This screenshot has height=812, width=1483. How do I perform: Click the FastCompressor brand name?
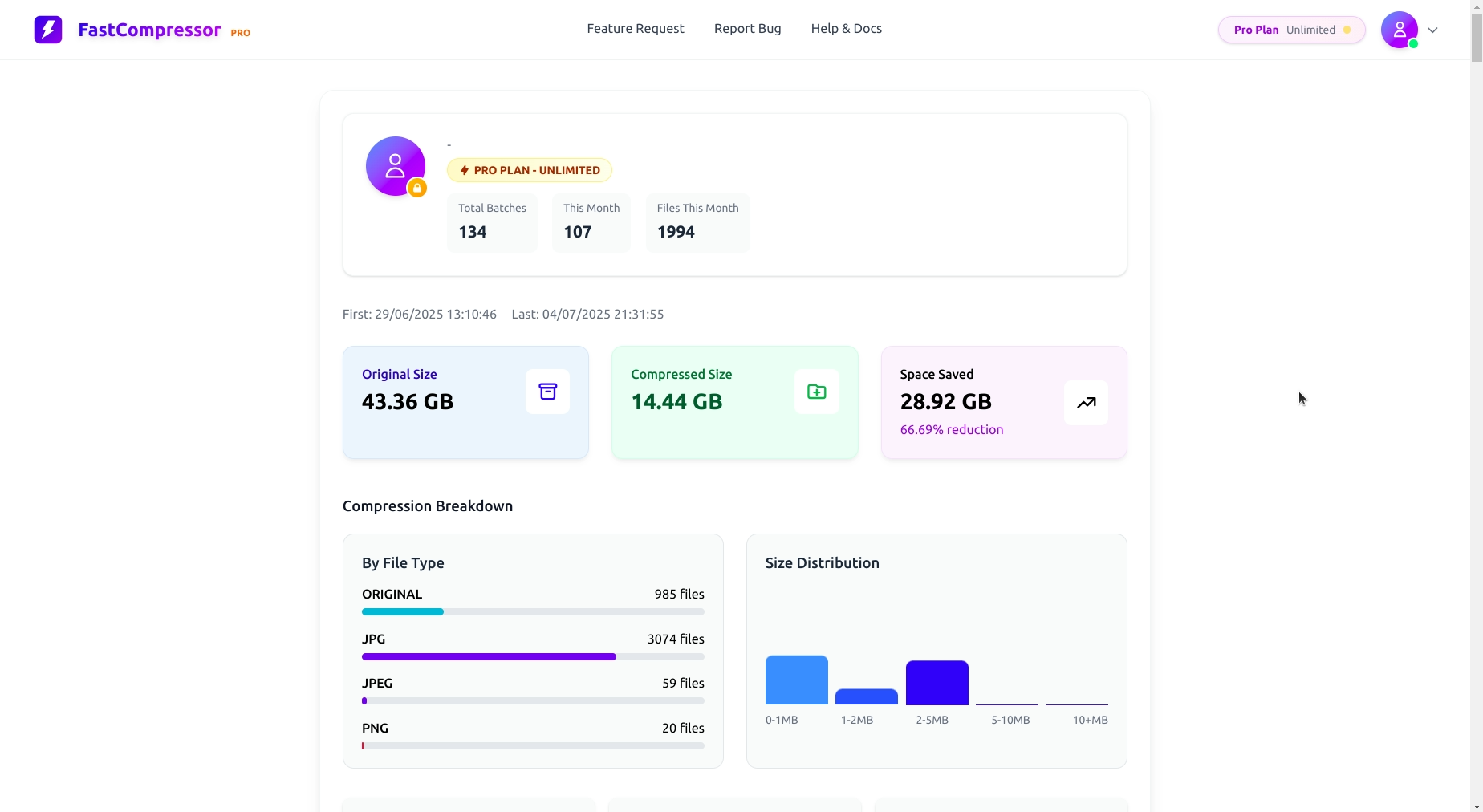[149, 30]
